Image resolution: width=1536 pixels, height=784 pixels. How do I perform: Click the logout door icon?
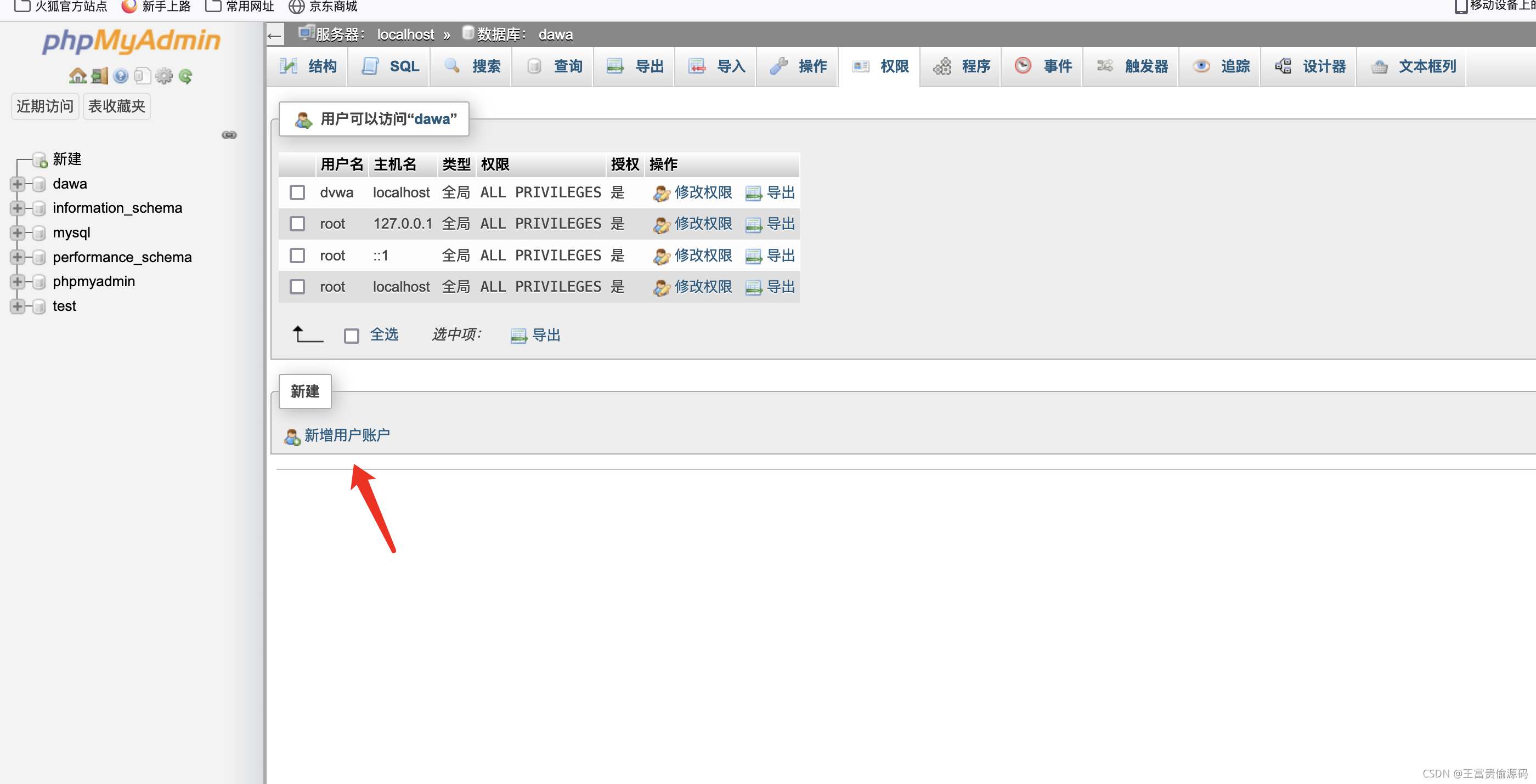tap(99, 76)
